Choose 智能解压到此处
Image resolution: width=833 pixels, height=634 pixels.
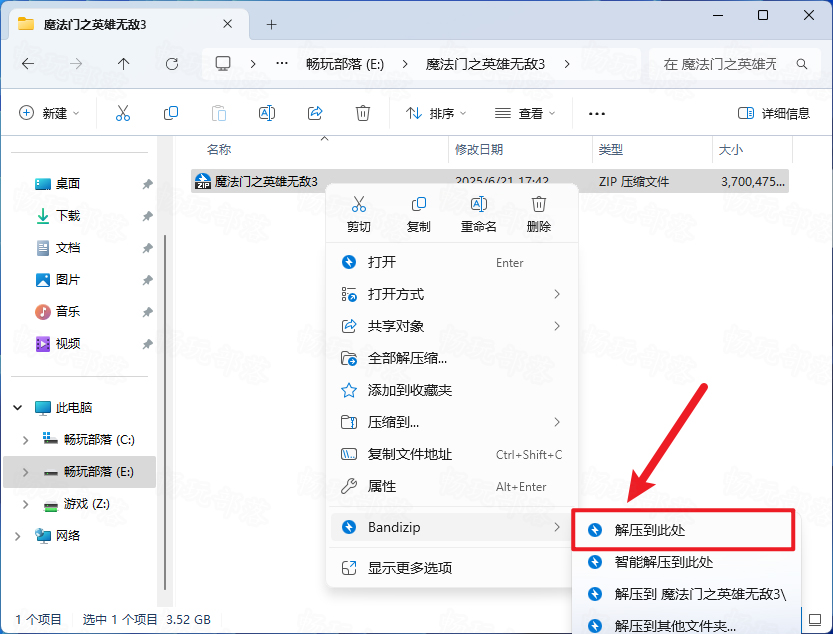point(685,562)
